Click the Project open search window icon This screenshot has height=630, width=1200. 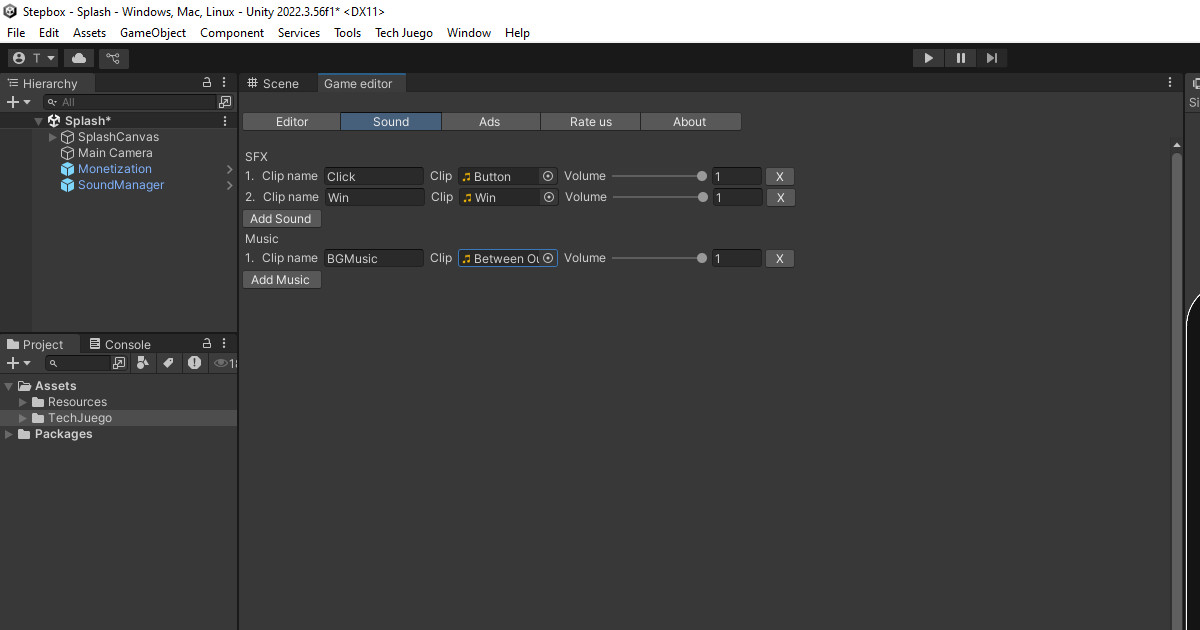tap(119, 363)
